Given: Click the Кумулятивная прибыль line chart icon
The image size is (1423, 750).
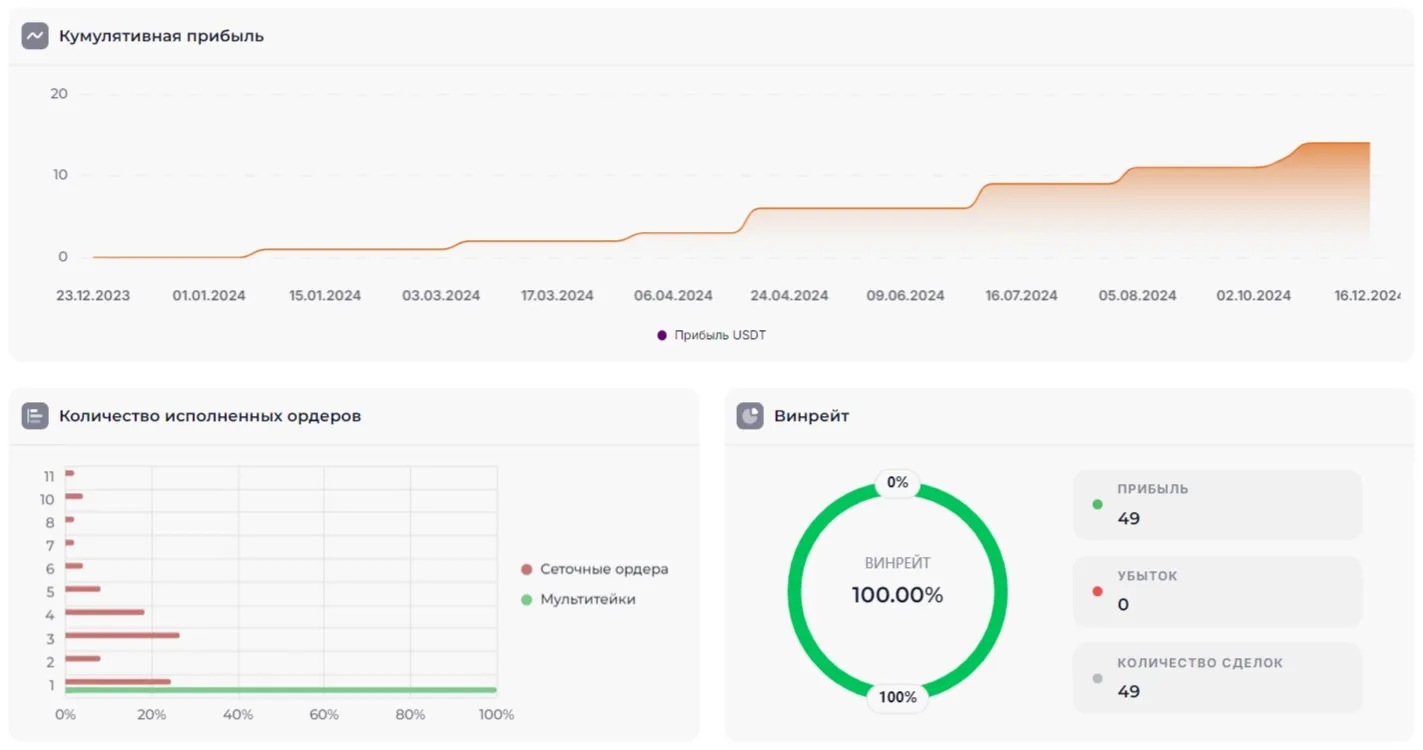Looking at the screenshot, I should 35,36.
